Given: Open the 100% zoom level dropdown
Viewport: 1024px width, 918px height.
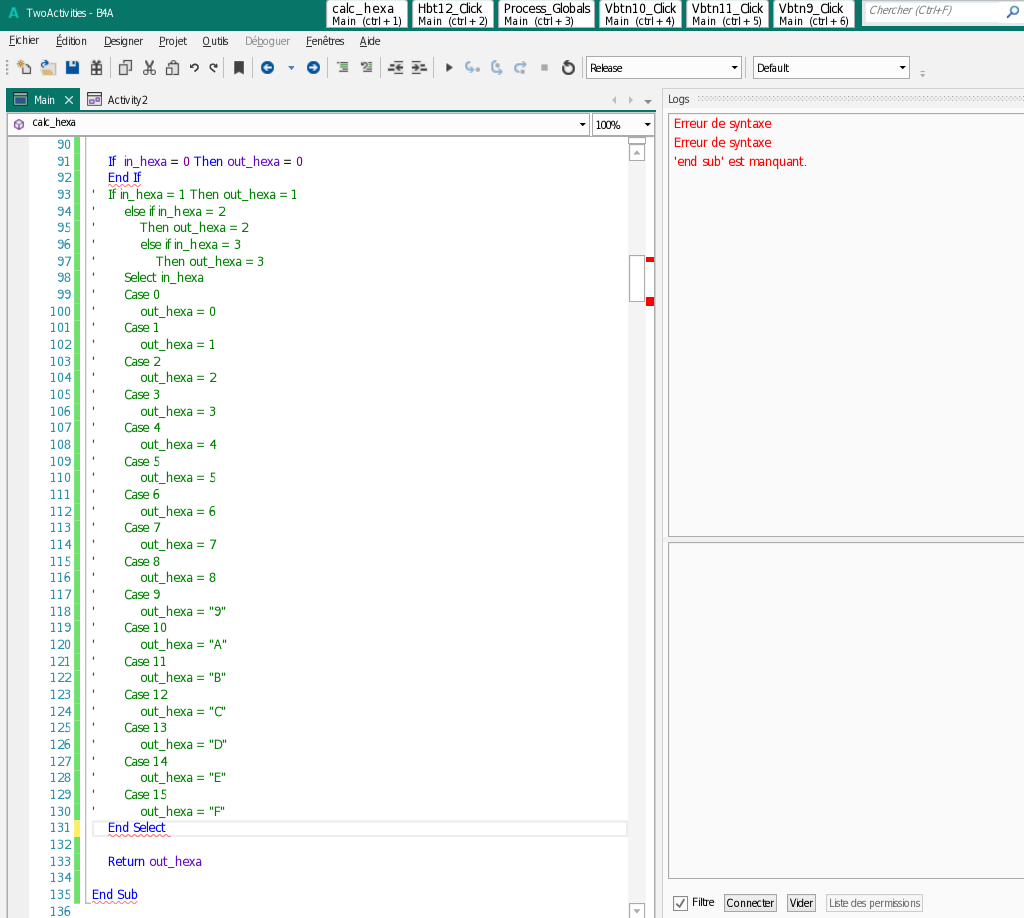Looking at the screenshot, I should pos(647,124).
